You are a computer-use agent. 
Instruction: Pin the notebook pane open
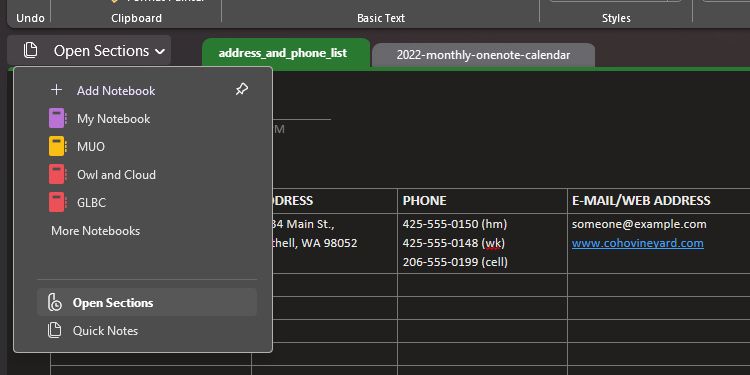pyautogui.click(x=242, y=89)
